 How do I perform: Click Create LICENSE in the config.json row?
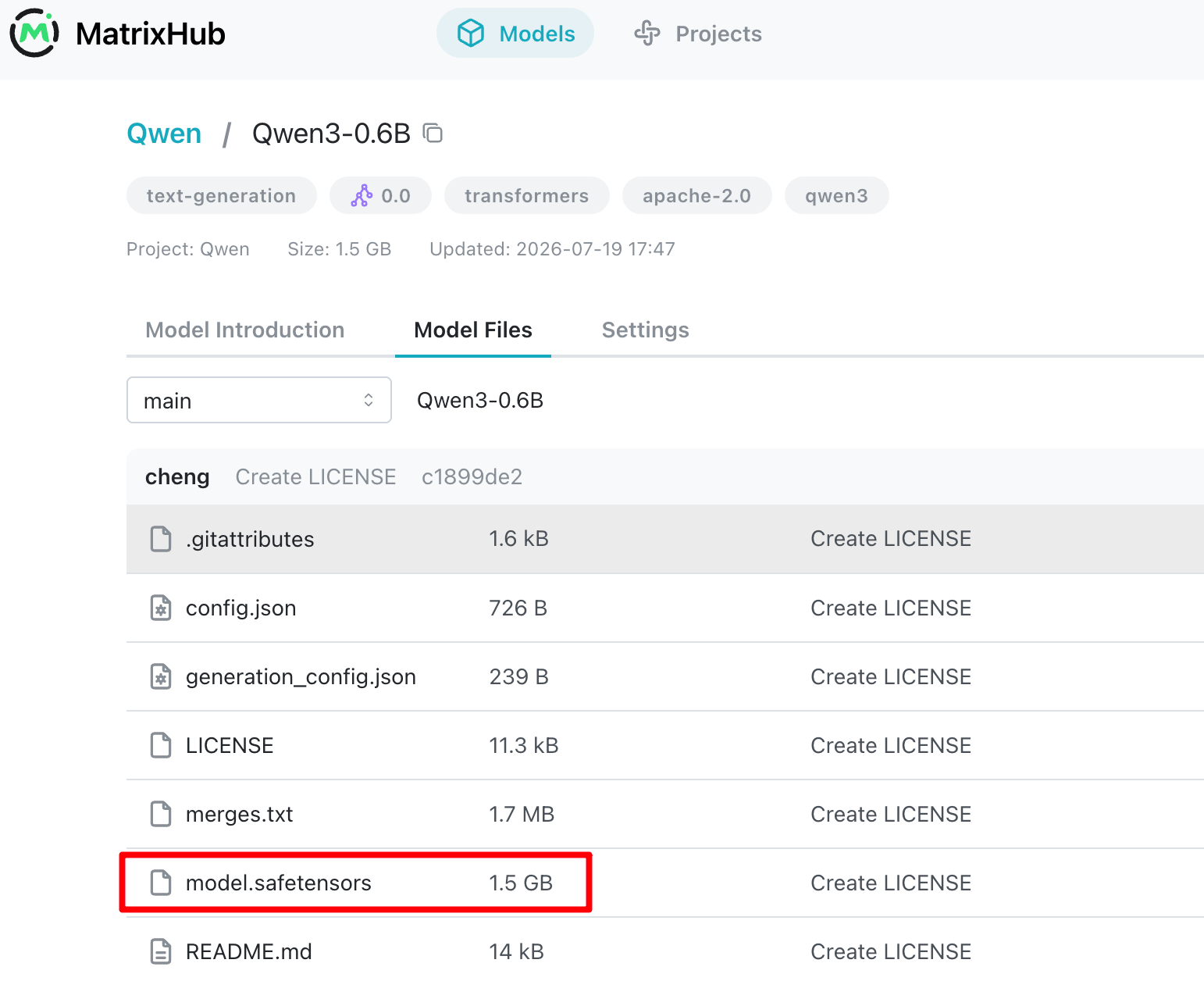coord(891,608)
